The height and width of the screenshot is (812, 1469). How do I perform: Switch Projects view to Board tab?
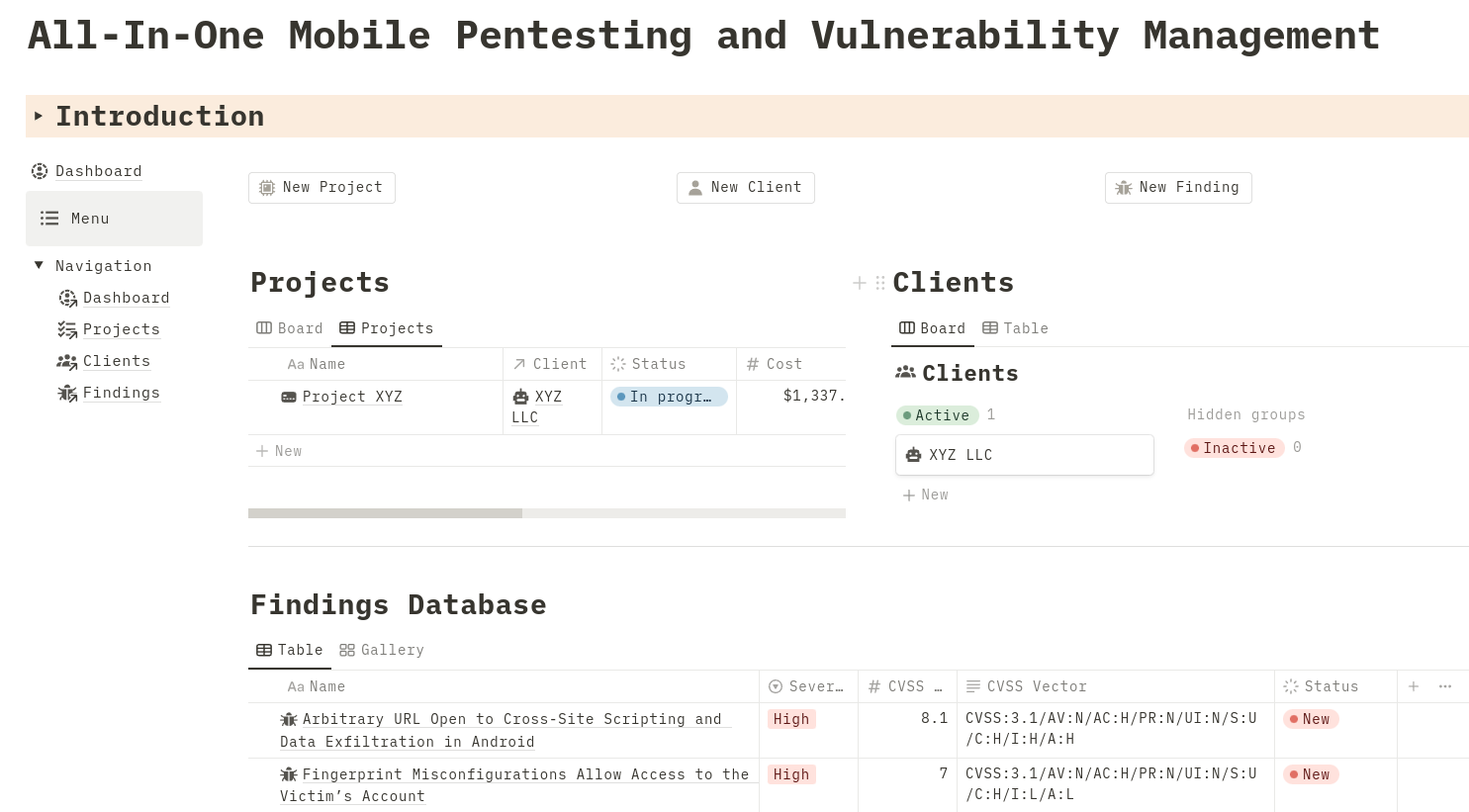[x=290, y=328]
